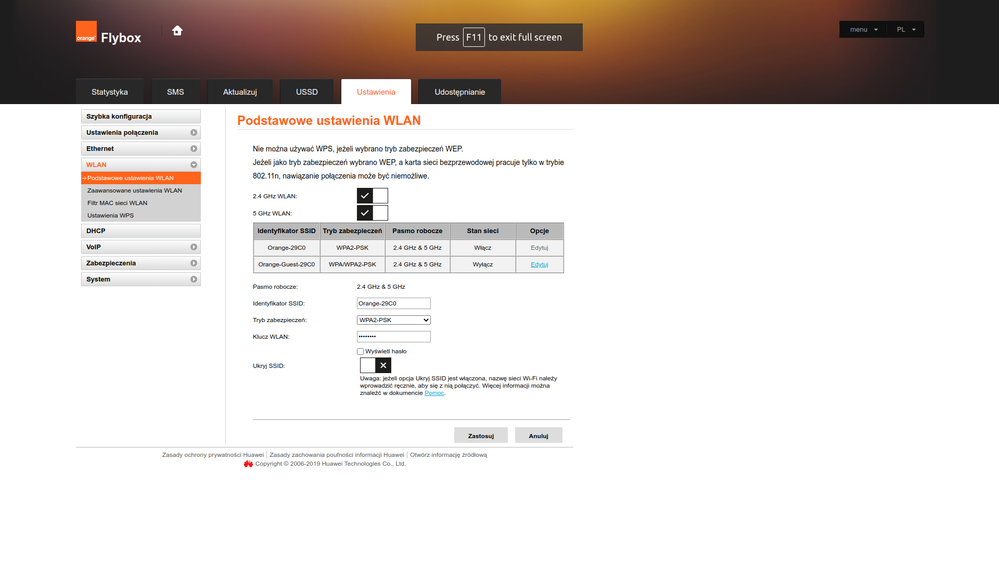Collapse WLAN section arrow icon
Image resolution: width=999 pixels, height=562 pixels.
(x=194, y=164)
